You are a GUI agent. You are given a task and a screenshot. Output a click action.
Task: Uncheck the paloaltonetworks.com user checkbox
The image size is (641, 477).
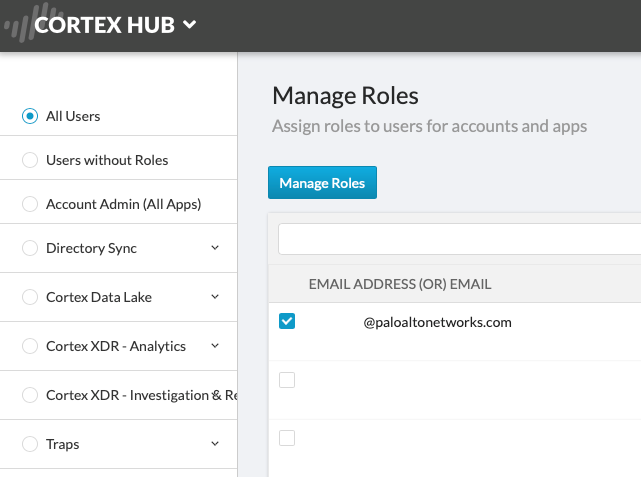click(287, 321)
